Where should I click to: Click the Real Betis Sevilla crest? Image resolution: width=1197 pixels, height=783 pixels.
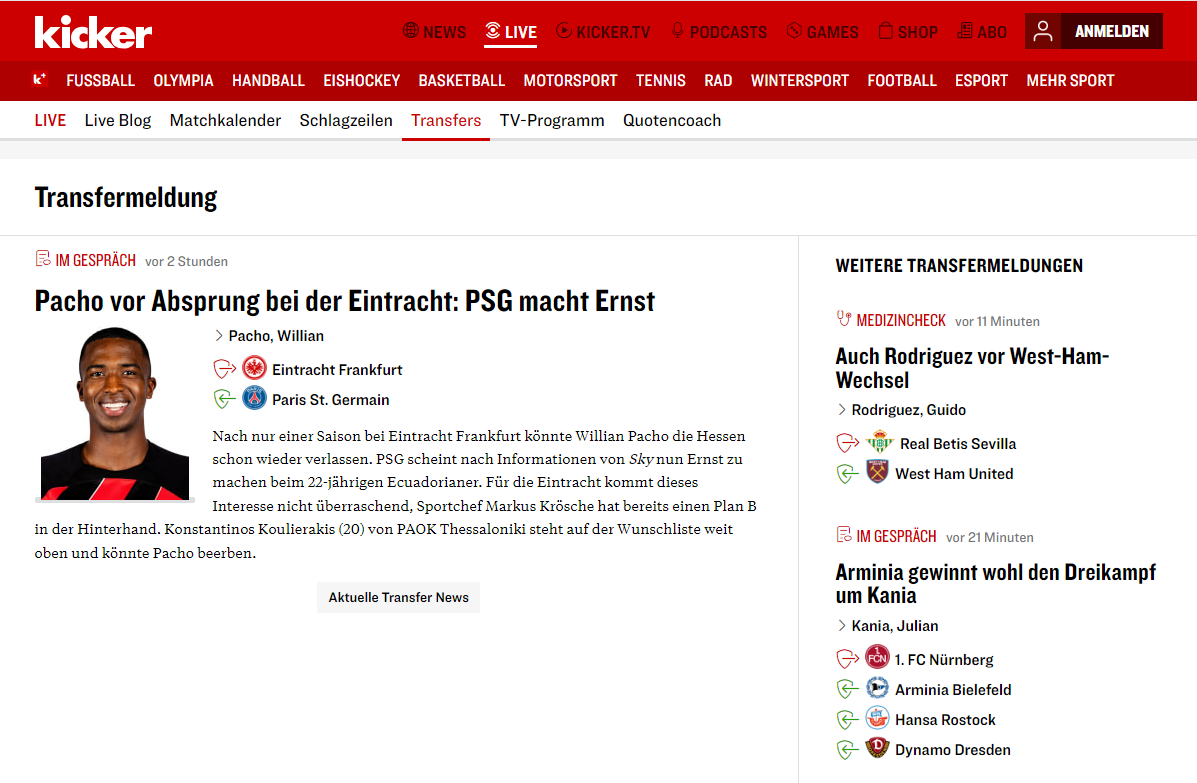click(878, 442)
